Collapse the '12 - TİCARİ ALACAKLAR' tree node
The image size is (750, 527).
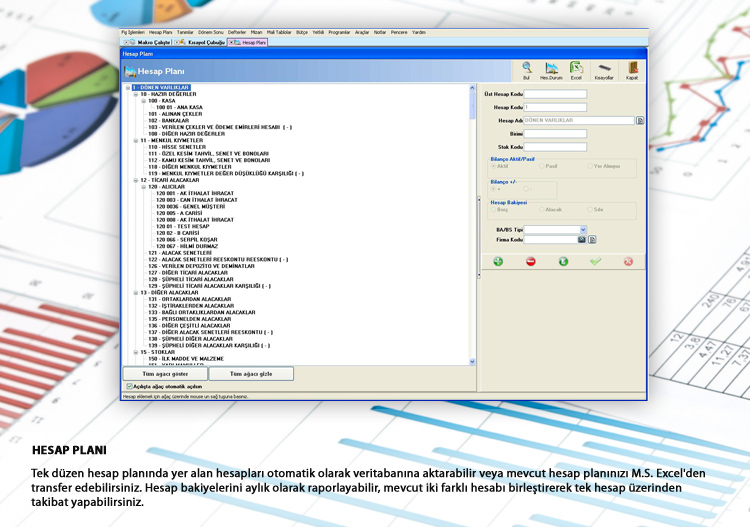pyautogui.click(x=136, y=180)
